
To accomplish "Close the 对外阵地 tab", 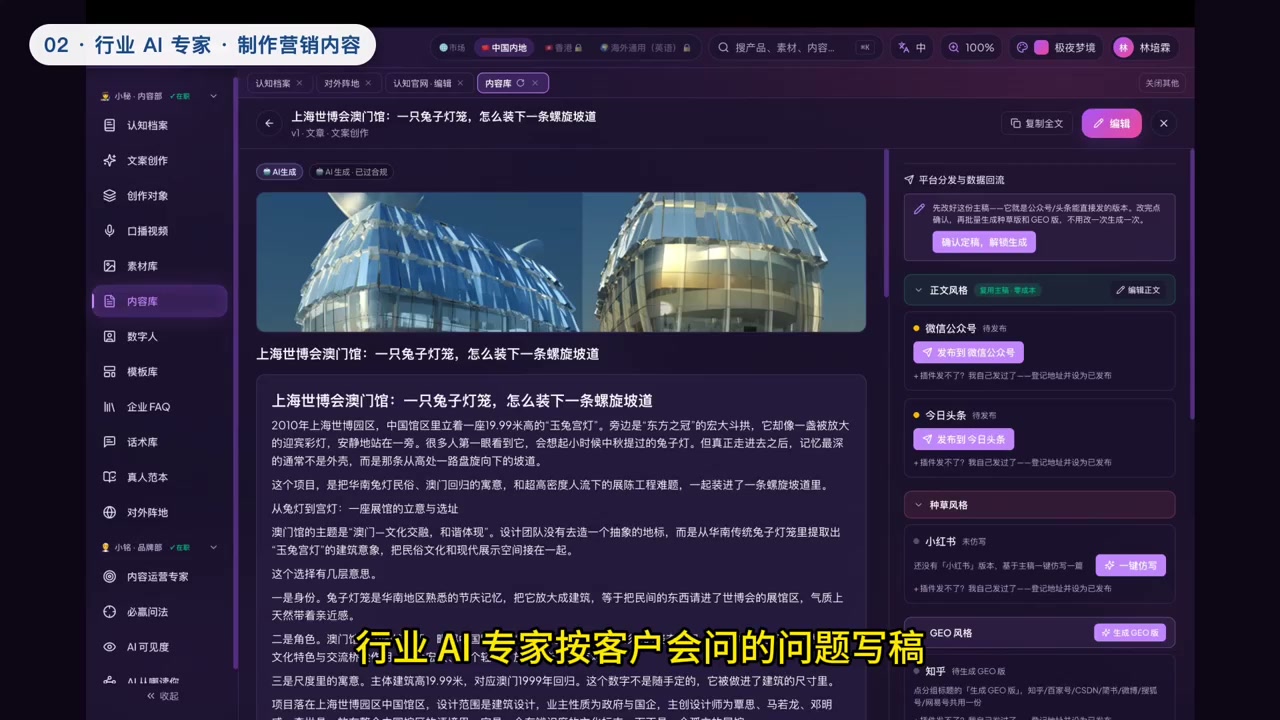I will pos(368,83).
